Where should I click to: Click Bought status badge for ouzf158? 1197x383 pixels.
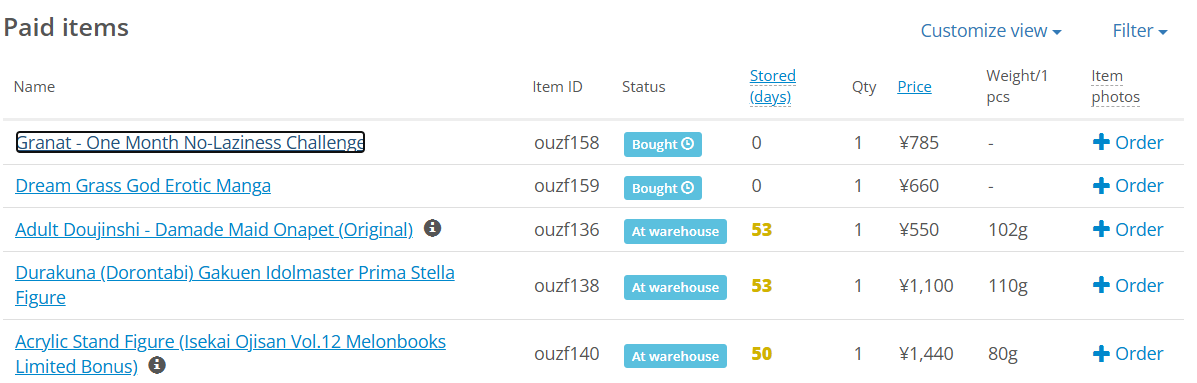point(663,144)
